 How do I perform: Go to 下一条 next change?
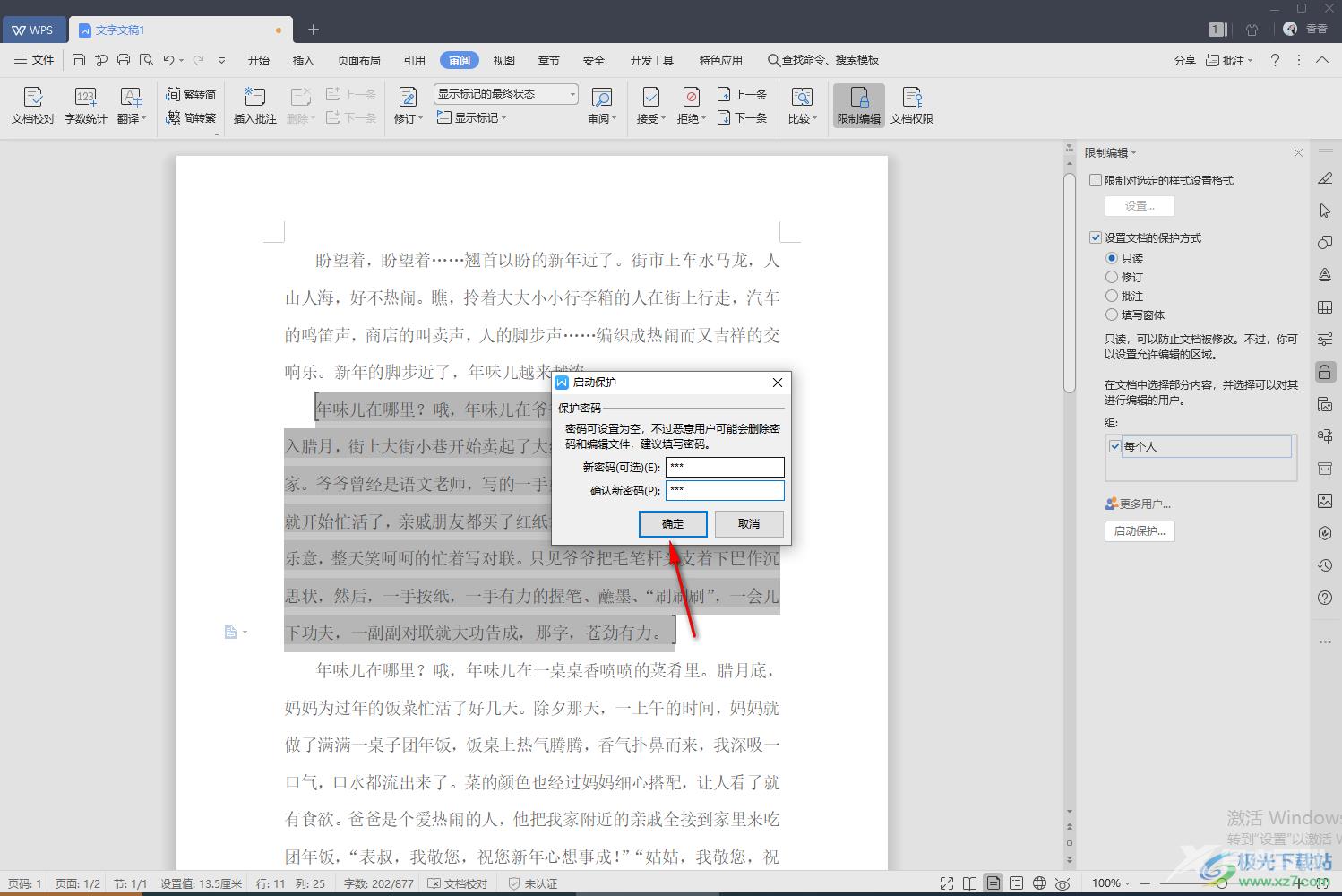click(742, 117)
